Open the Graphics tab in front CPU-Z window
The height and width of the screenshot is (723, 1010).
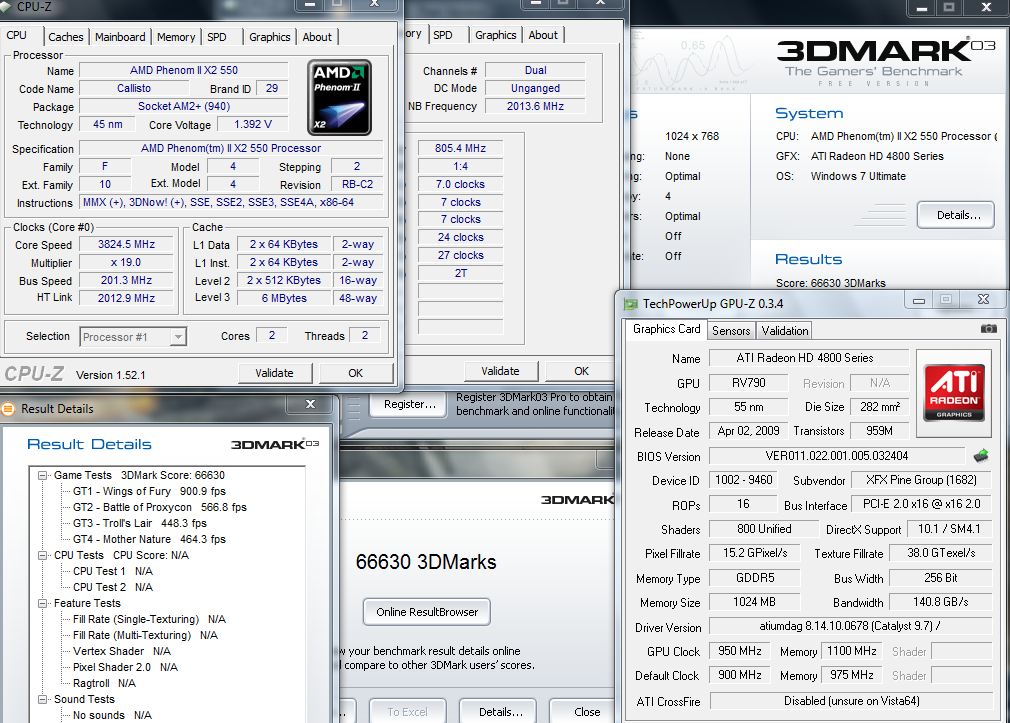pyautogui.click(x=269, y=37)
